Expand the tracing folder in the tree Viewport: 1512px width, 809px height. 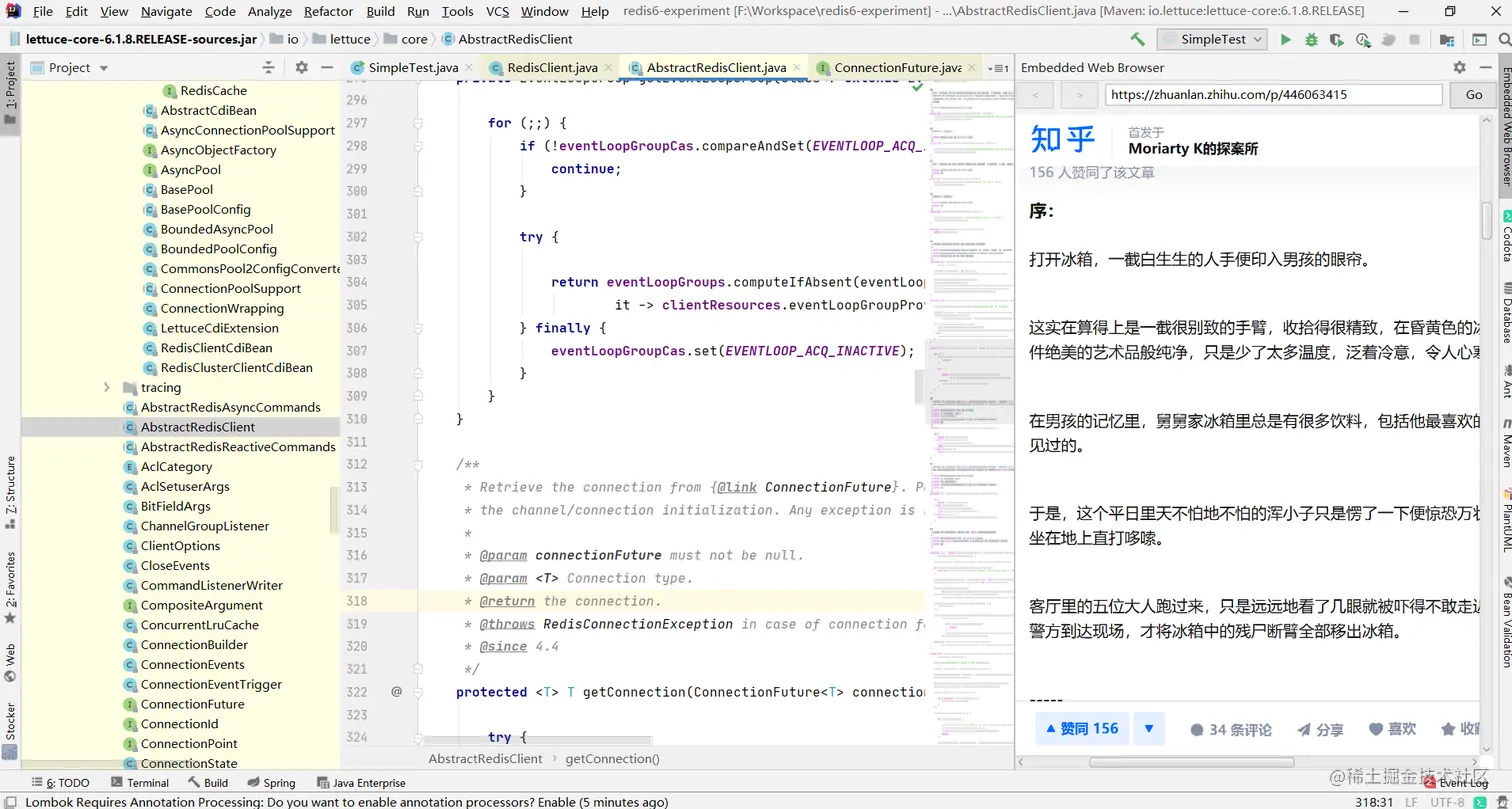coord(107,387)
